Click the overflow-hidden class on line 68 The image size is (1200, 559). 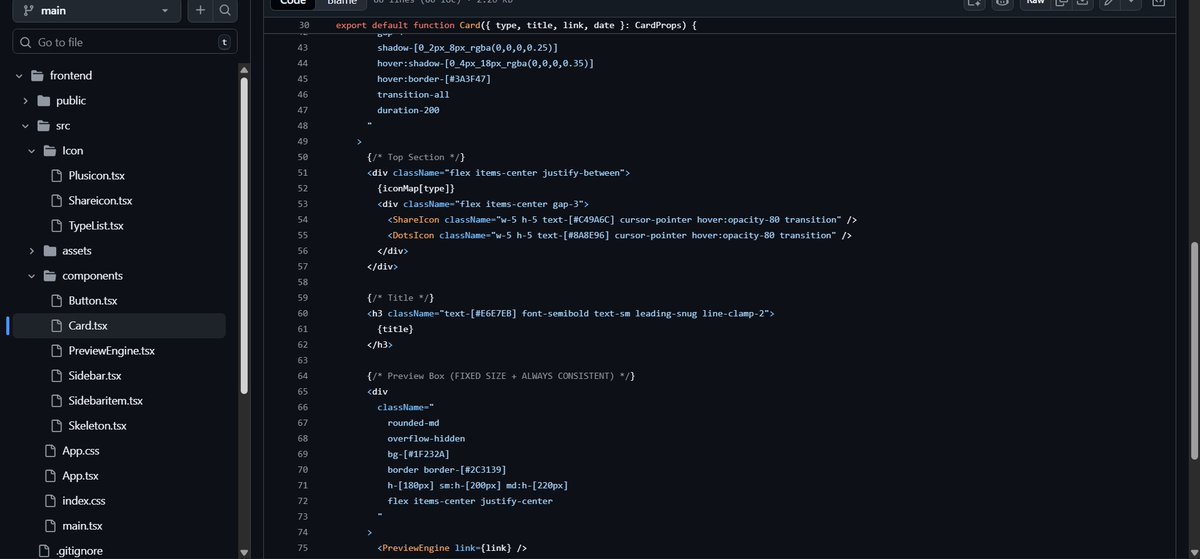(x=426, y=438)
